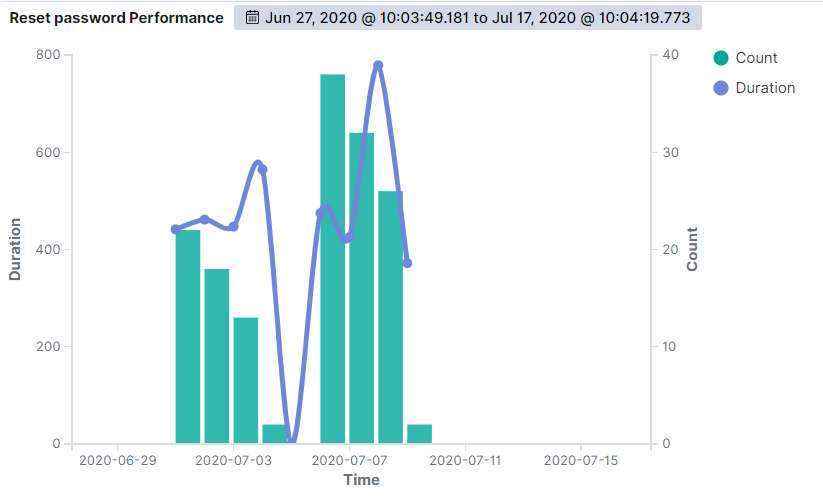Toggle the Count series legend label
Screen dimensions: 823x500
[x=756, y=58]
